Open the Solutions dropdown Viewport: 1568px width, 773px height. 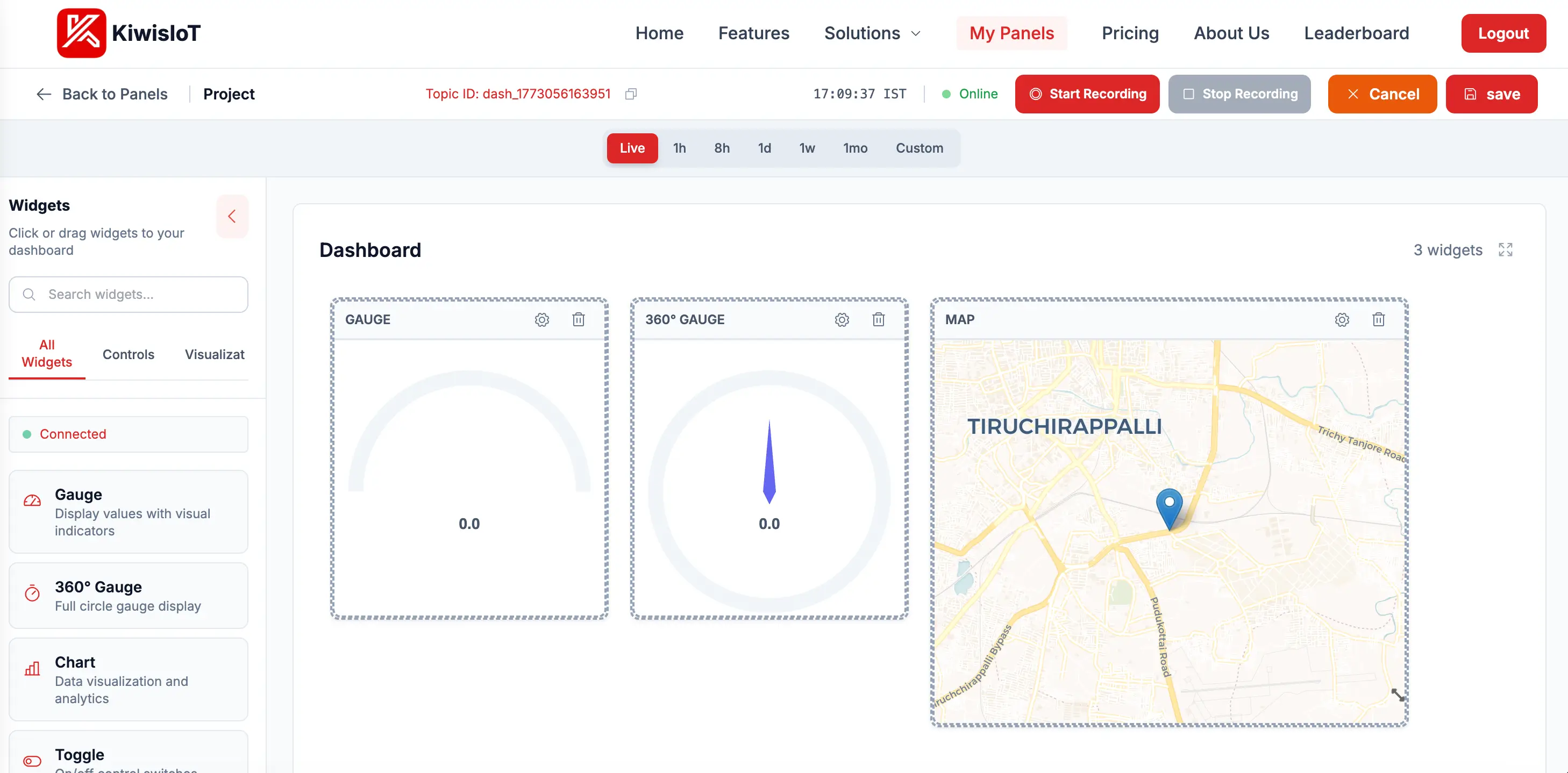(x=872, y=33)
